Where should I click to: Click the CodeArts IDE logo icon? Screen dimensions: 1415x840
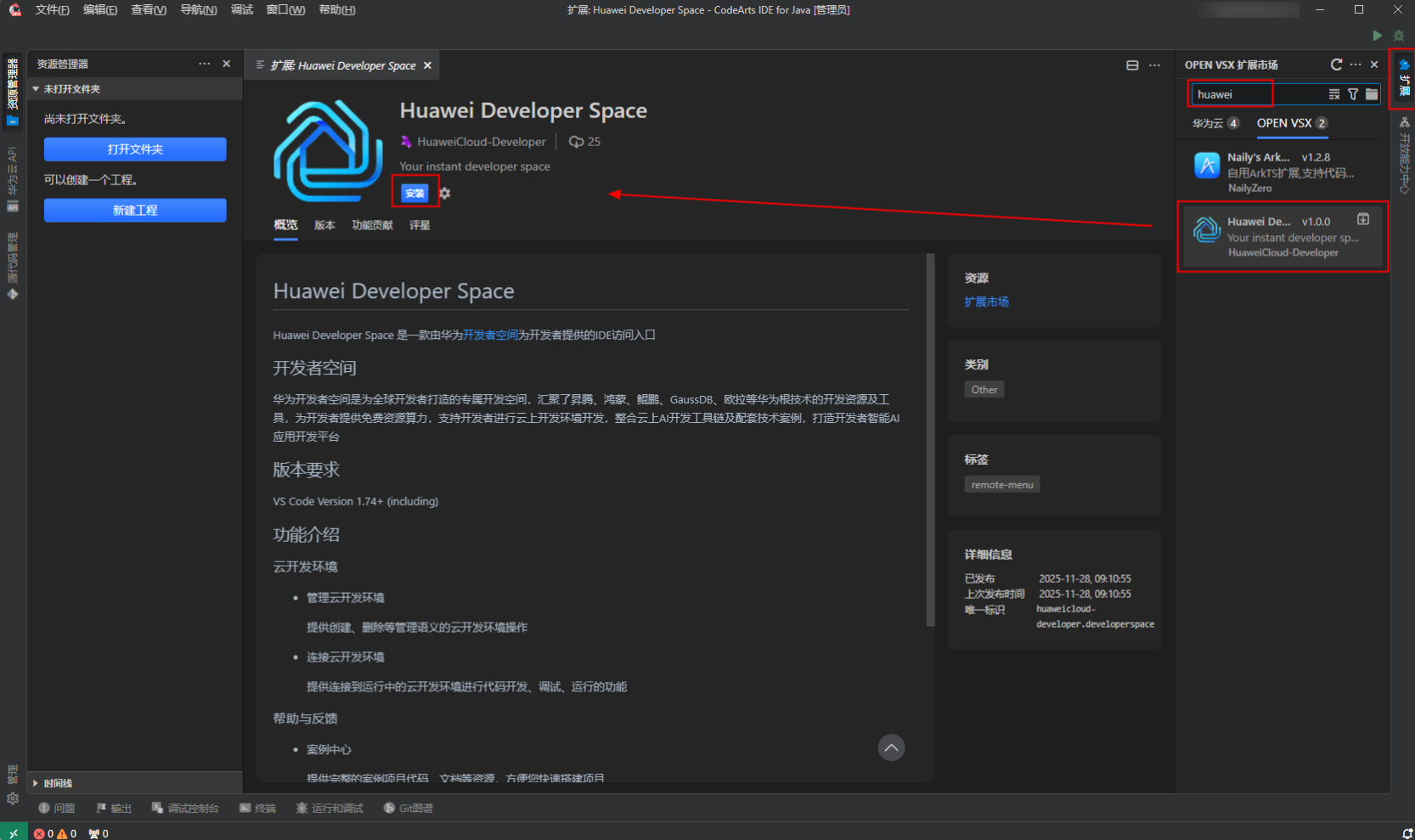pyautogui.click(x=14, y=10)
